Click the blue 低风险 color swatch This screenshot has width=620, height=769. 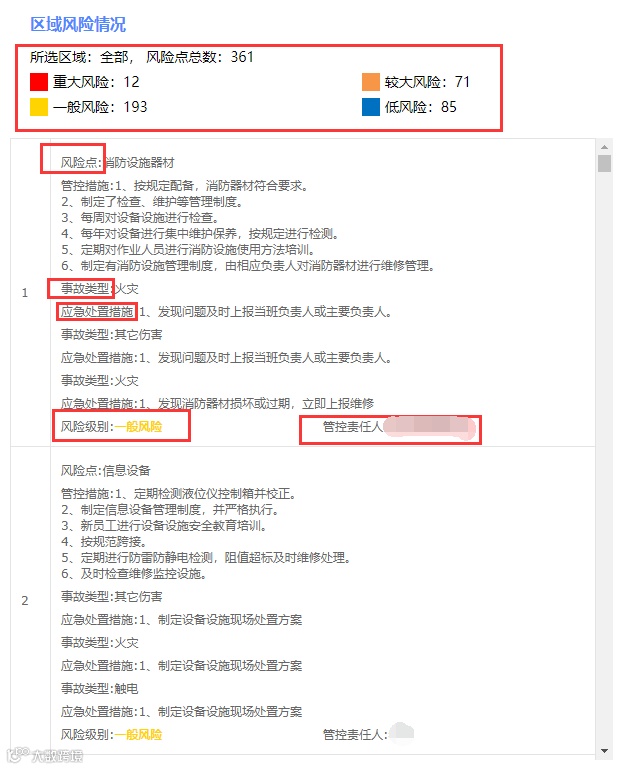pyautogui.click(x=371, y=107)
